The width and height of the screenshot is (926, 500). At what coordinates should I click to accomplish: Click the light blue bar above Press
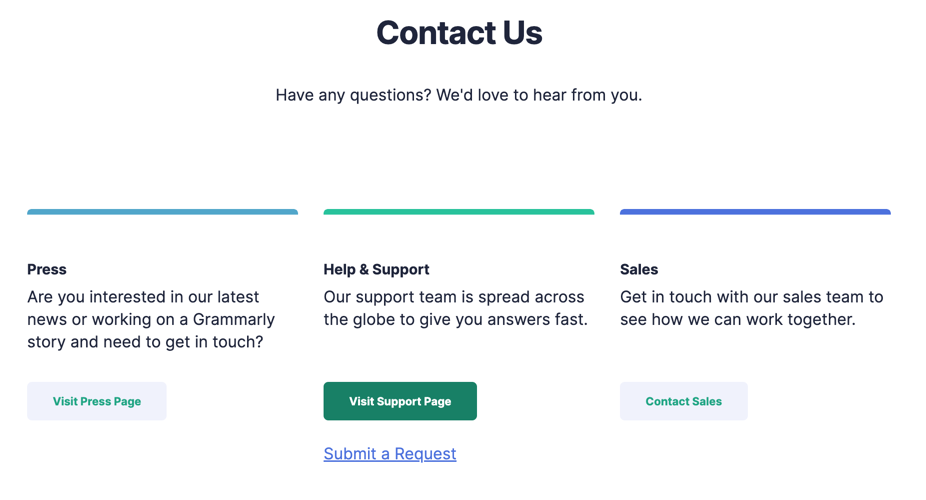click(x=162, y=212)
